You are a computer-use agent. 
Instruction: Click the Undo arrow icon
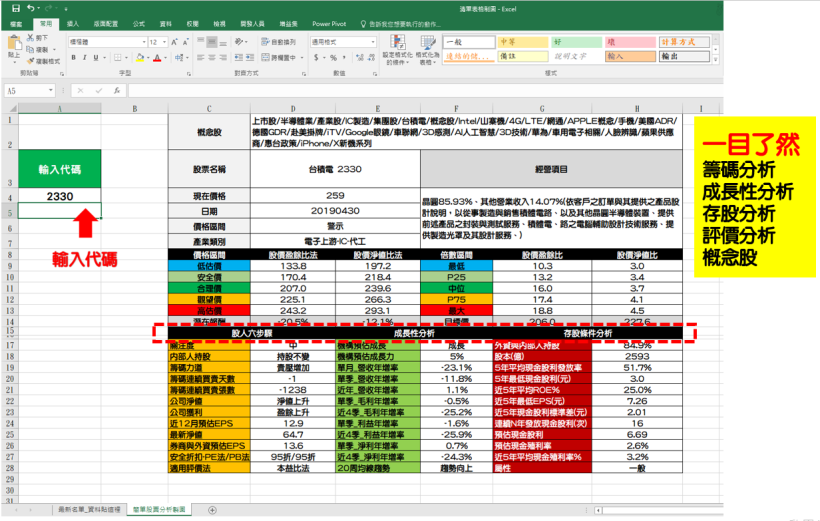pos(31,8)
